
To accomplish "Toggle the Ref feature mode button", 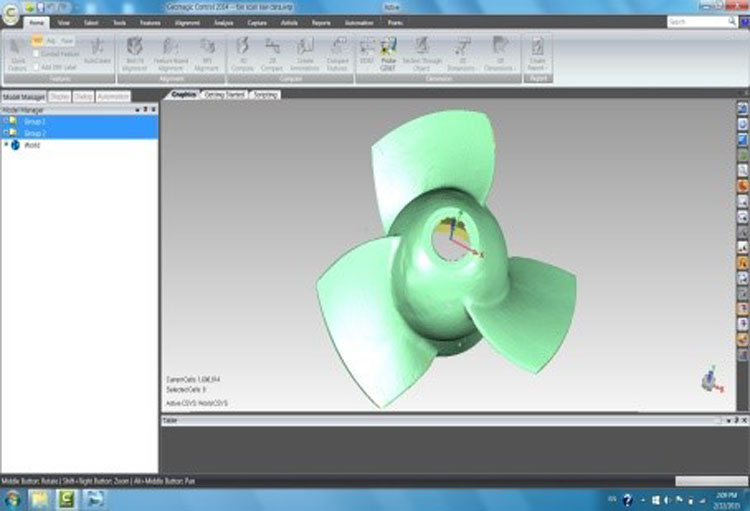I will point(37,41).
